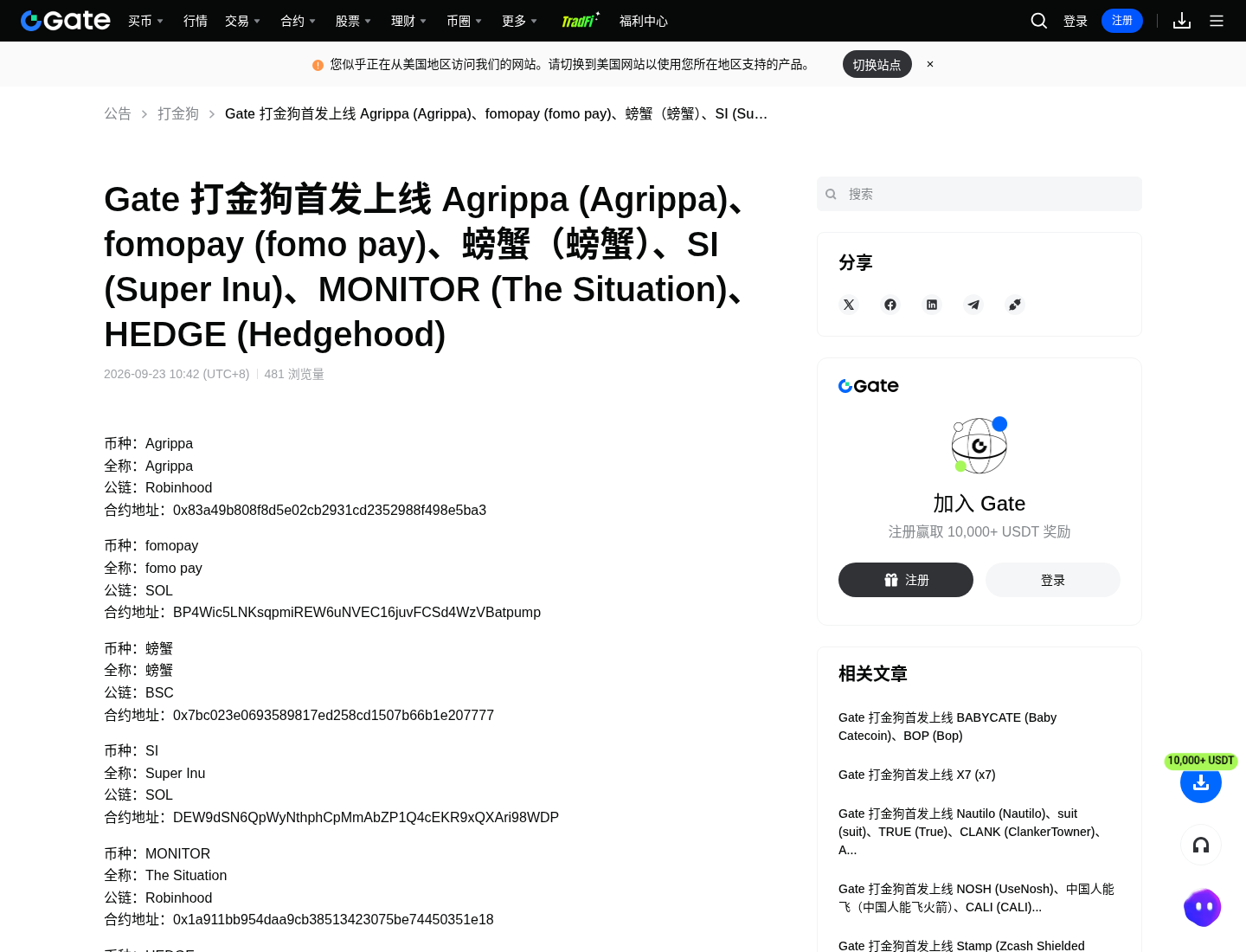
Task: Open the 福利中心 menu item
Action: coord(644,21)
